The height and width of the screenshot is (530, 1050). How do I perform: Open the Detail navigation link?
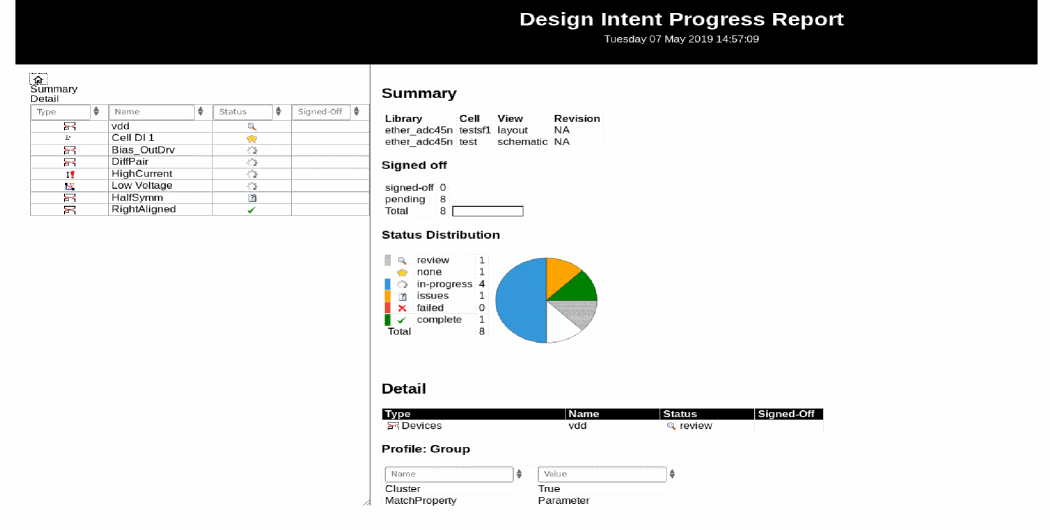tap(44, 99)
